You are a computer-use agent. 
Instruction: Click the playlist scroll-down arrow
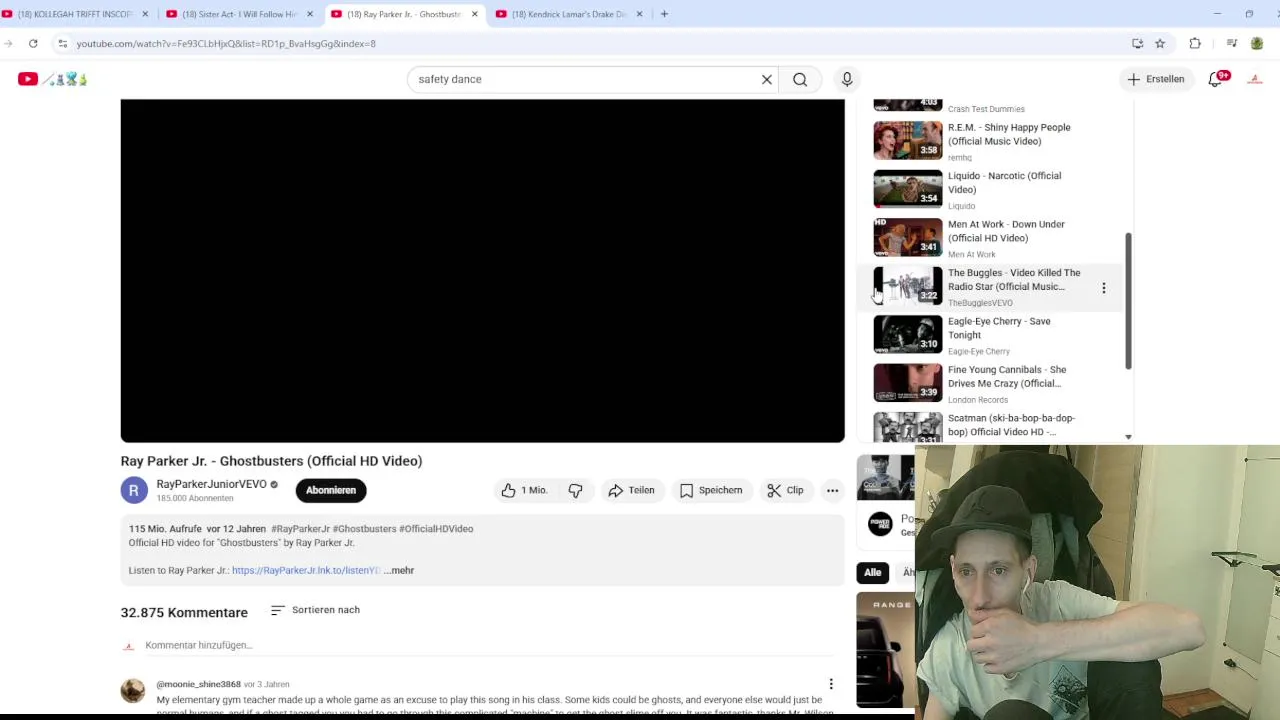(1129, 437)
